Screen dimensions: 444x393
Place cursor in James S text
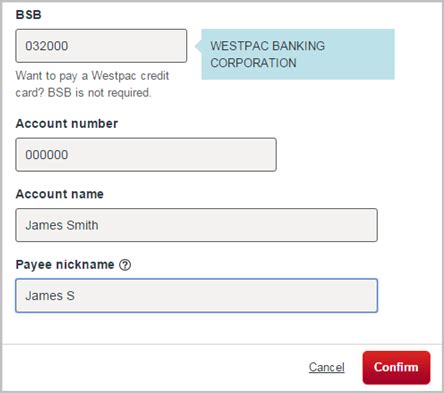[x=50, y=296]
